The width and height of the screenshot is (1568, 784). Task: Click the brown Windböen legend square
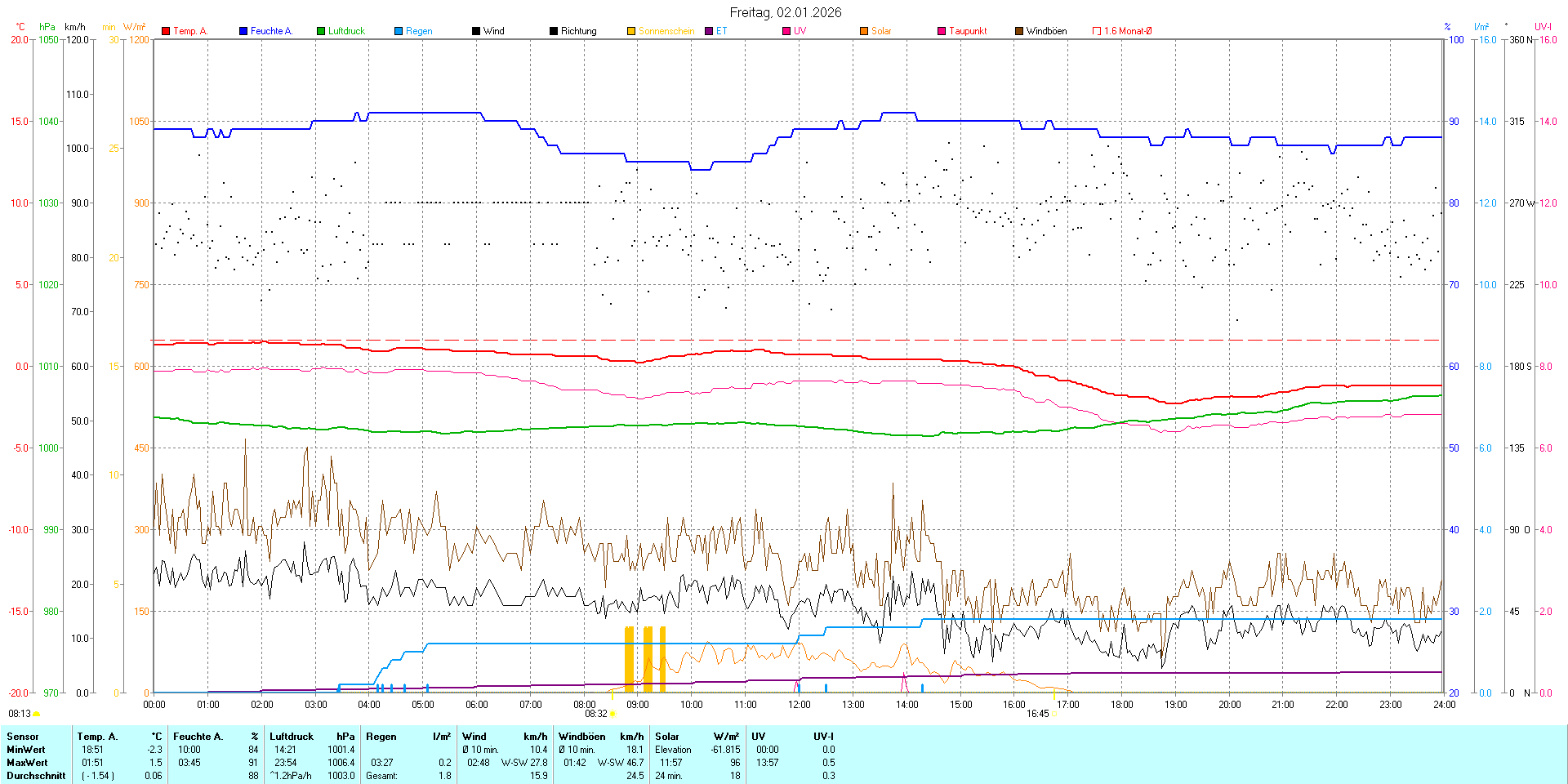(x=1019, y=31)
